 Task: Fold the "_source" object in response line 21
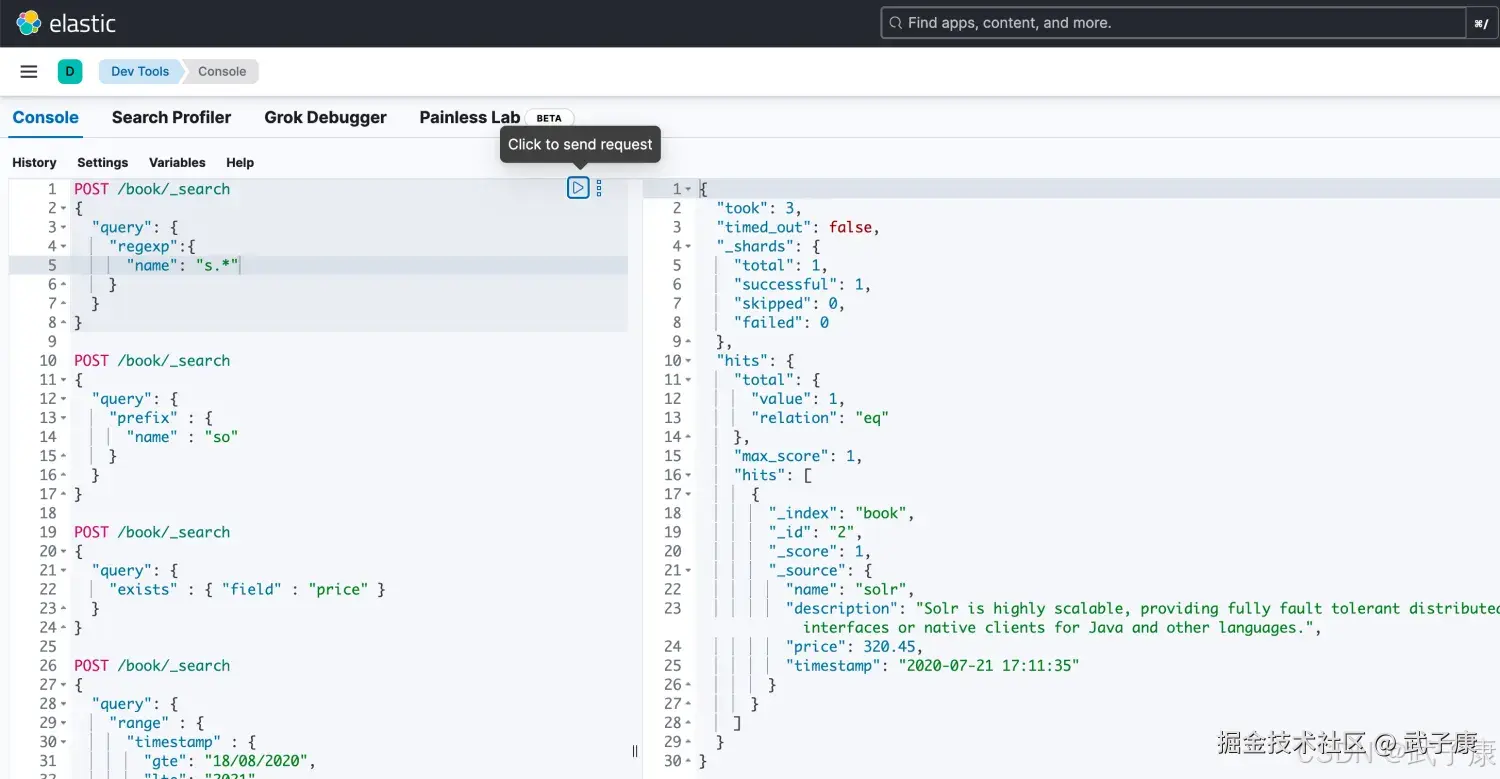[x=689, y=571]
